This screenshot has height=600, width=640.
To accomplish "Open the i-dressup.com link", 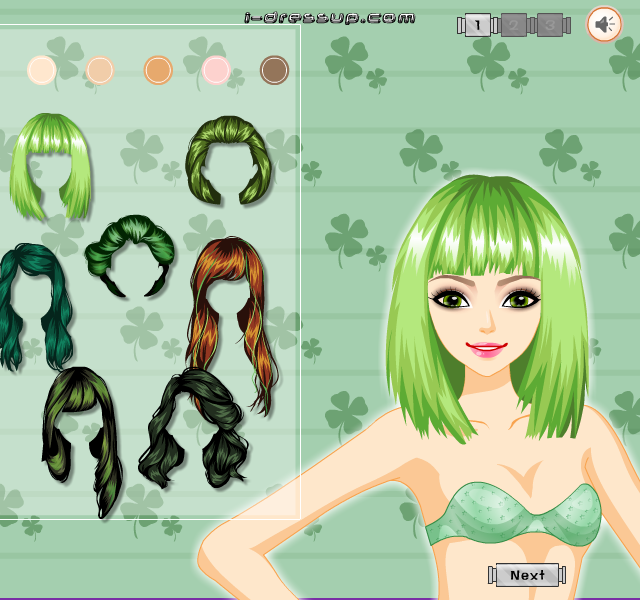I will pos(330,18).
